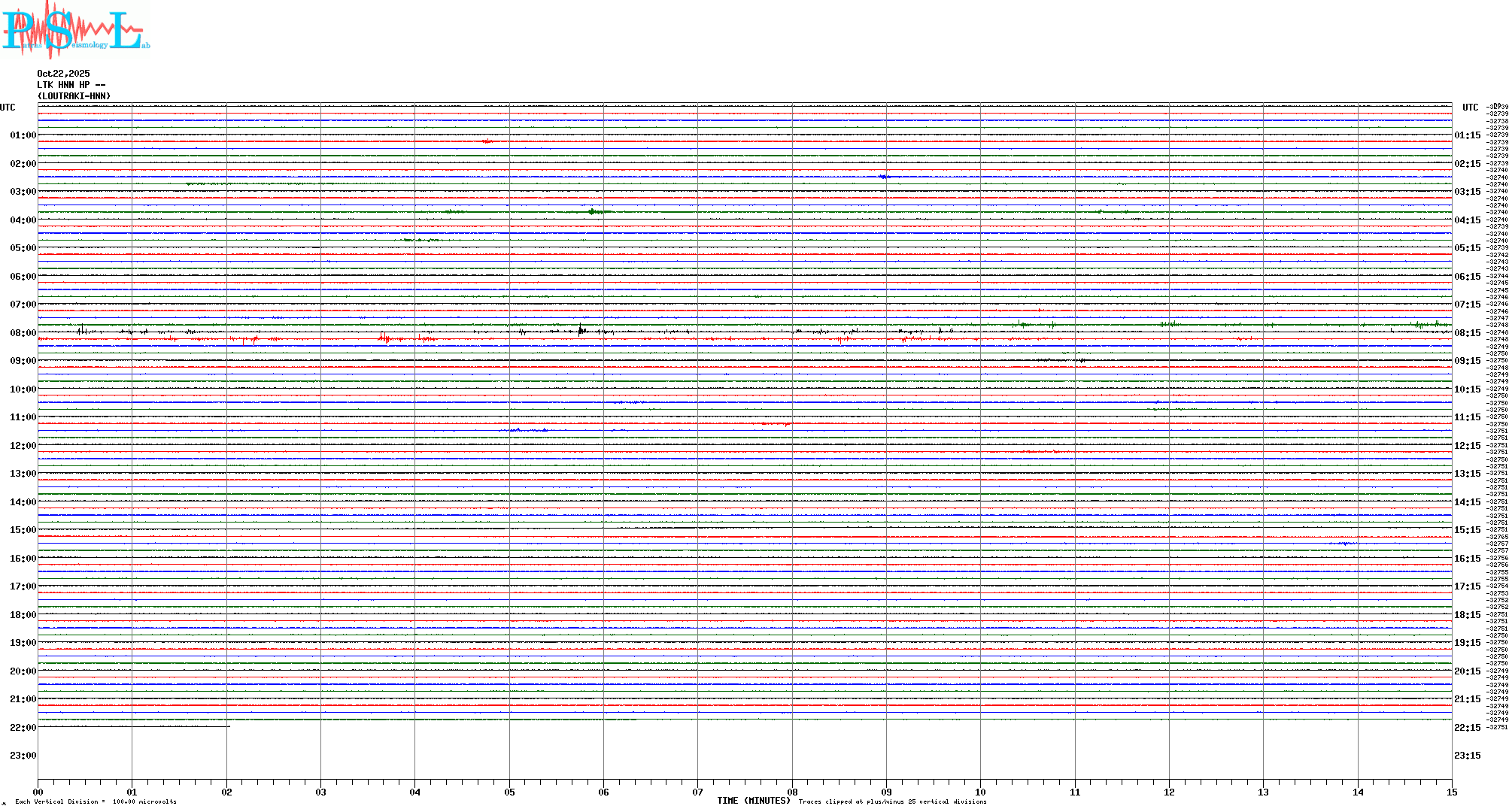1512x812 pixels.
Task: Click the LTK HNN HP channel label
Action: 71,85
